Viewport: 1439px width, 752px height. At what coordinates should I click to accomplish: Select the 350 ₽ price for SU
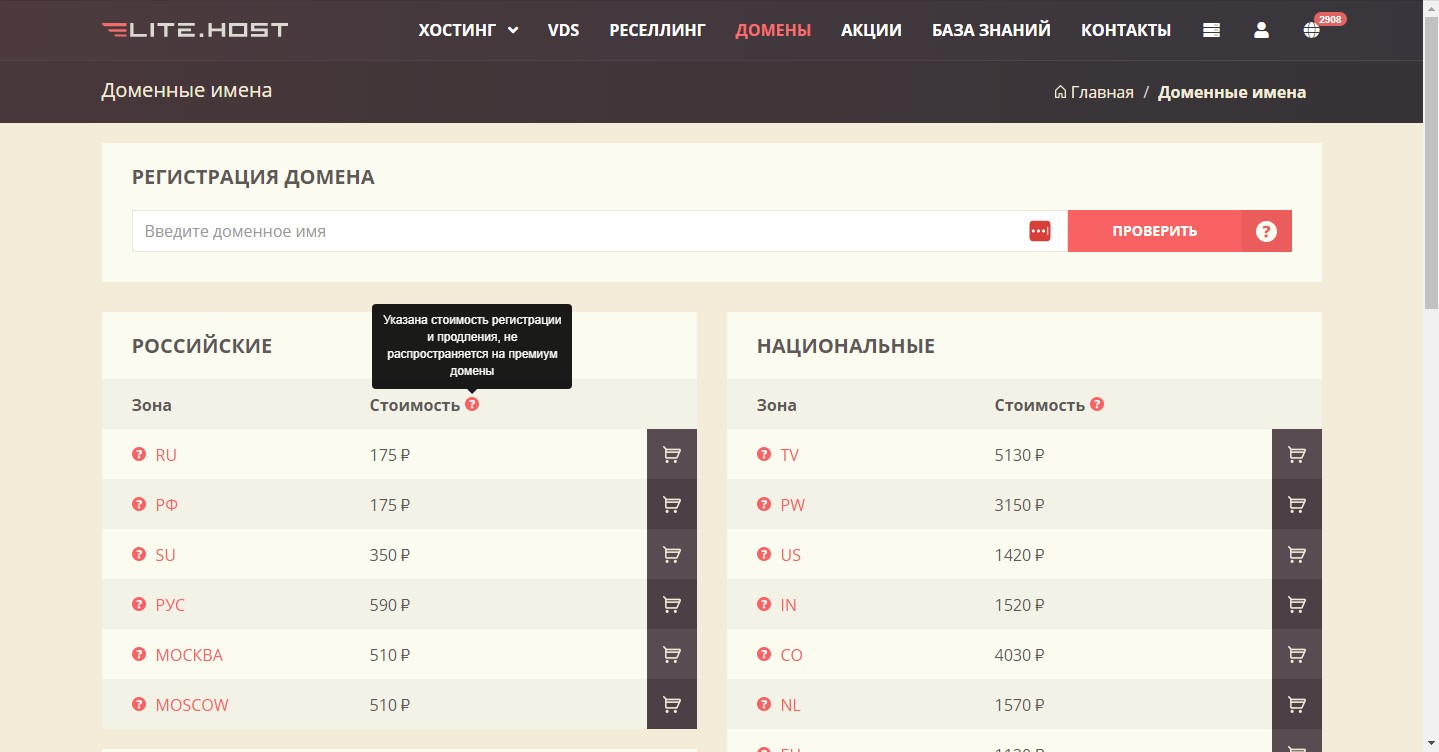[x=390, y=554]
